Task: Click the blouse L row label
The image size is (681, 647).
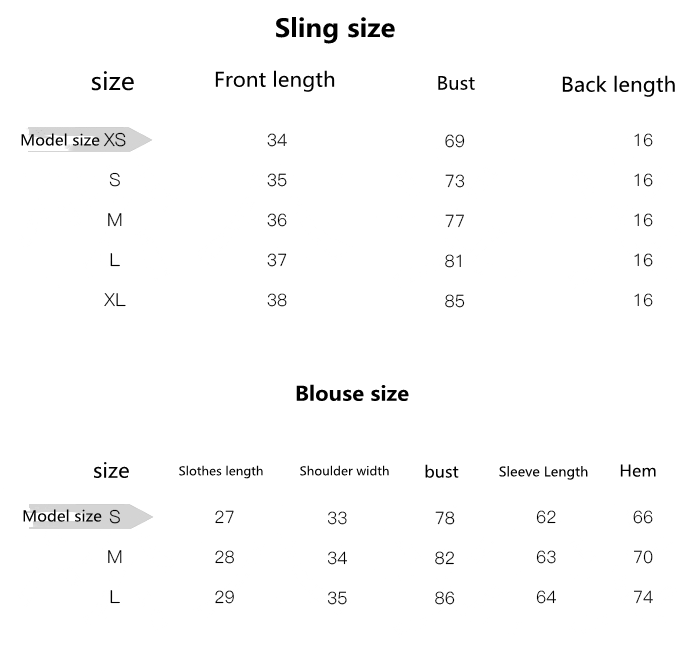Action: 114,597
